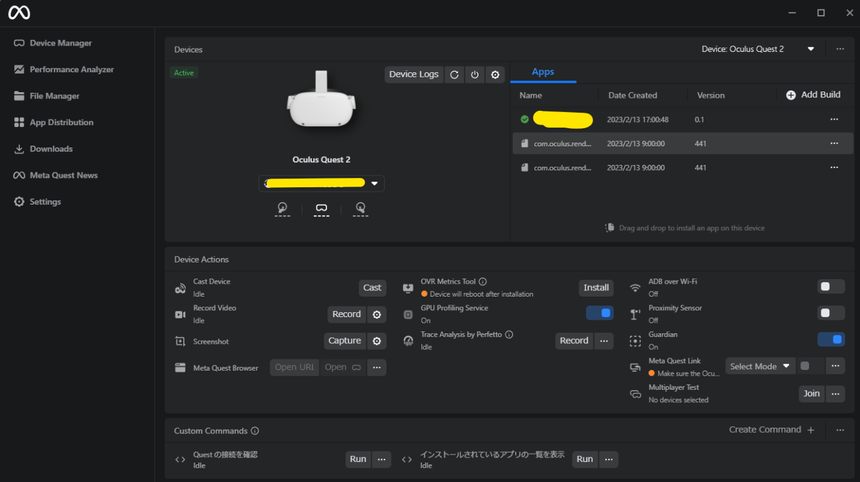
Task: Open options for the version 0.1 app row
Action: (x=834, y=119)
